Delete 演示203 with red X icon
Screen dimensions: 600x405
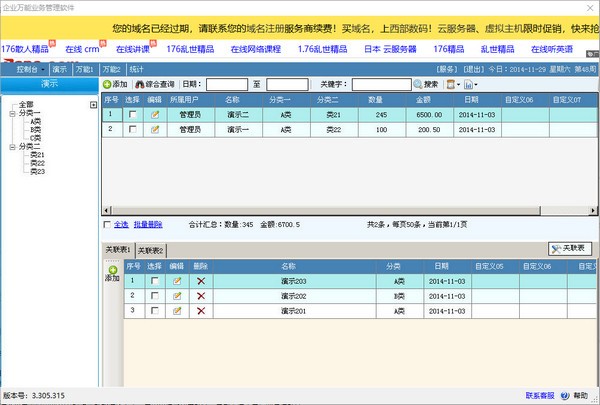click(202, 281)
